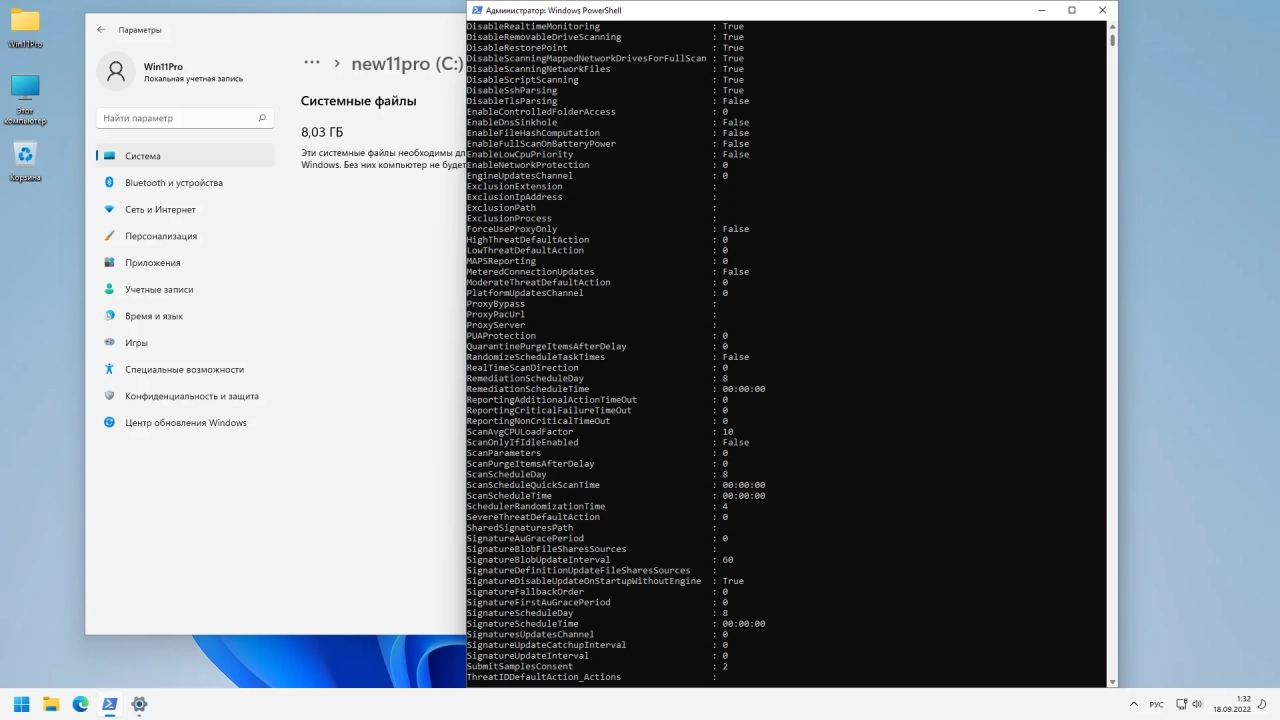Open the clock and date flyout
The height and width of the screenshot is (720, 1280).
click(1232, 704)
